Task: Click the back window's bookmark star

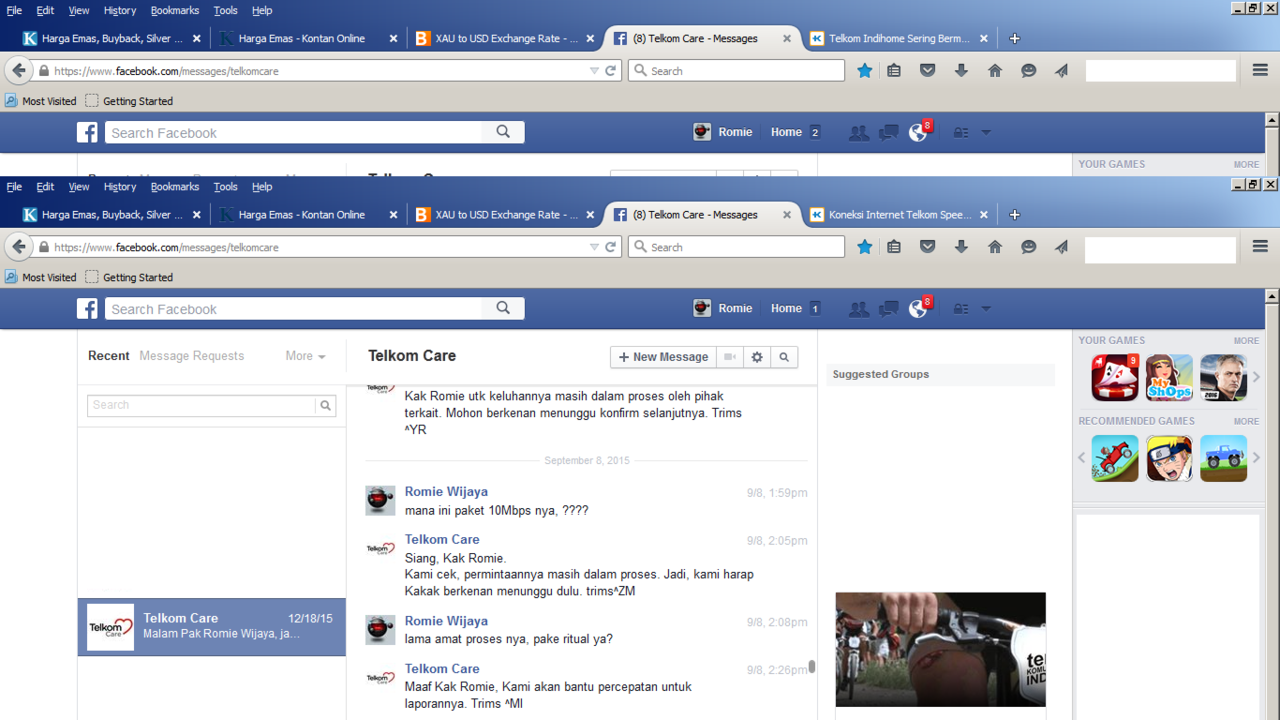Action: tap(865, 71)
